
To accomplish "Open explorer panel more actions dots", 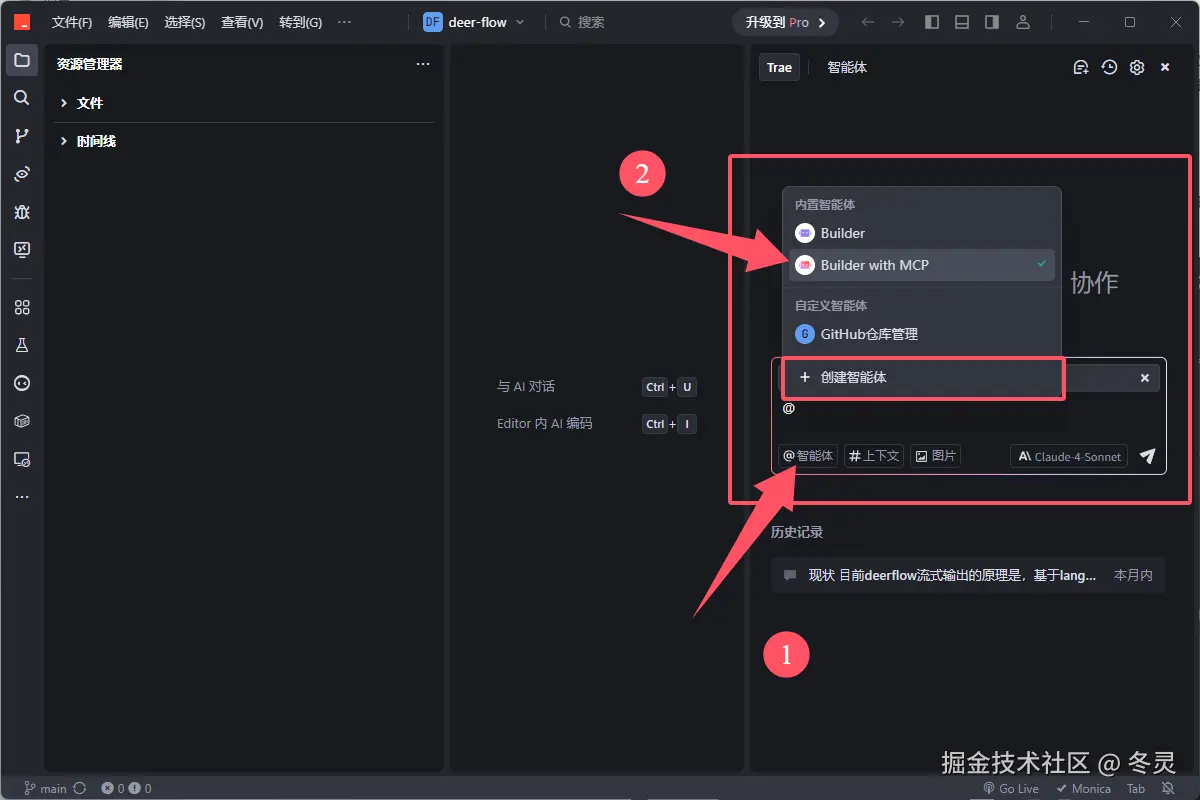I will 423,64.
